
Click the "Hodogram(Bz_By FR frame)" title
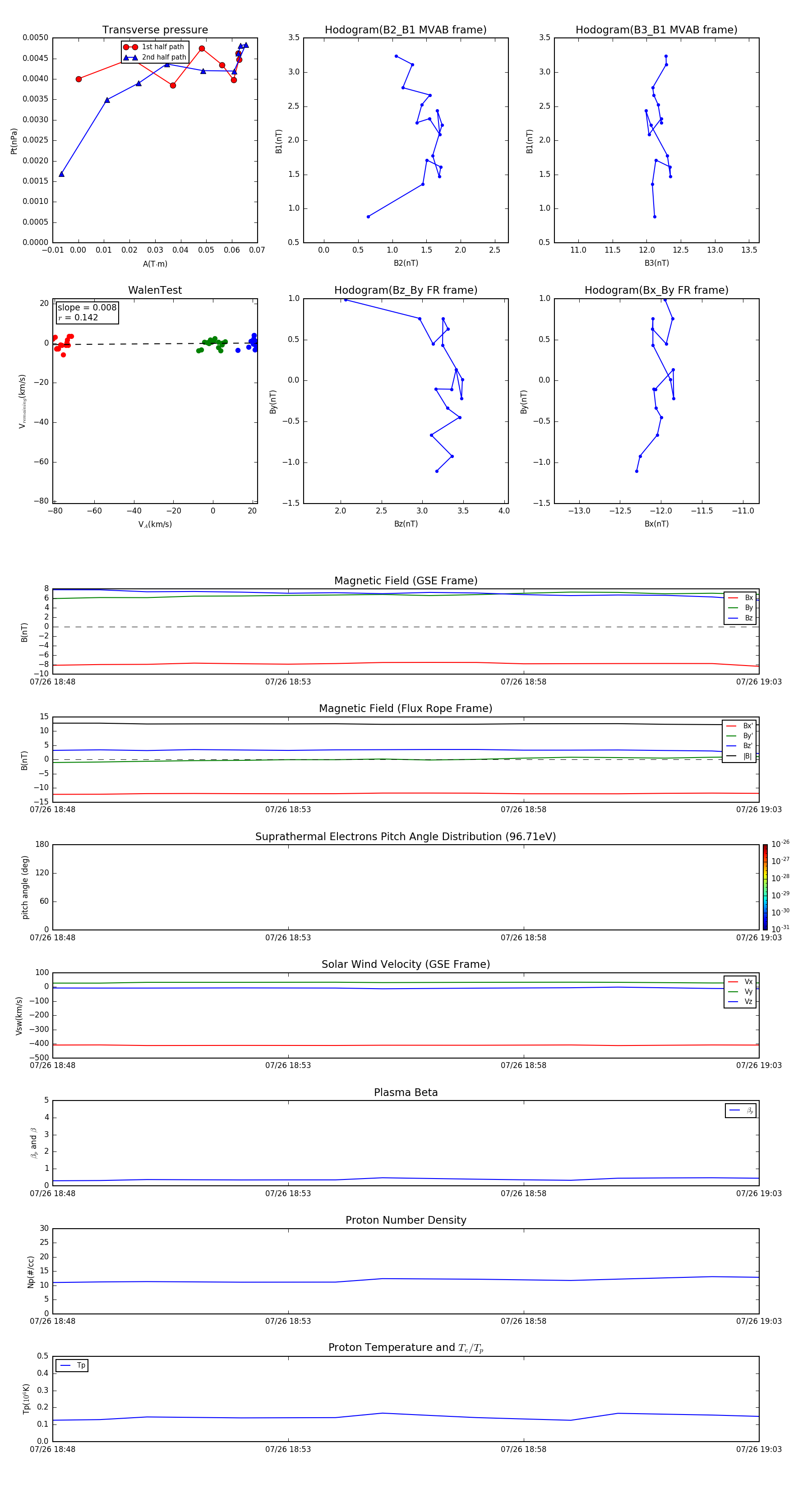click(406, 290)
